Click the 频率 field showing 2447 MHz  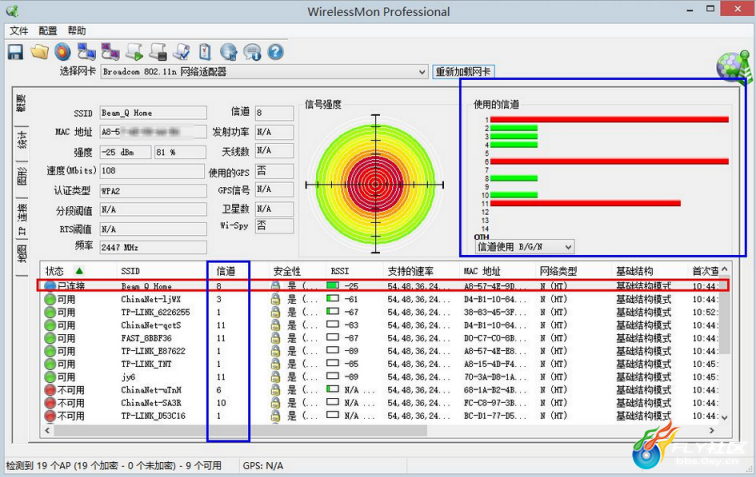tap(153, 247)
